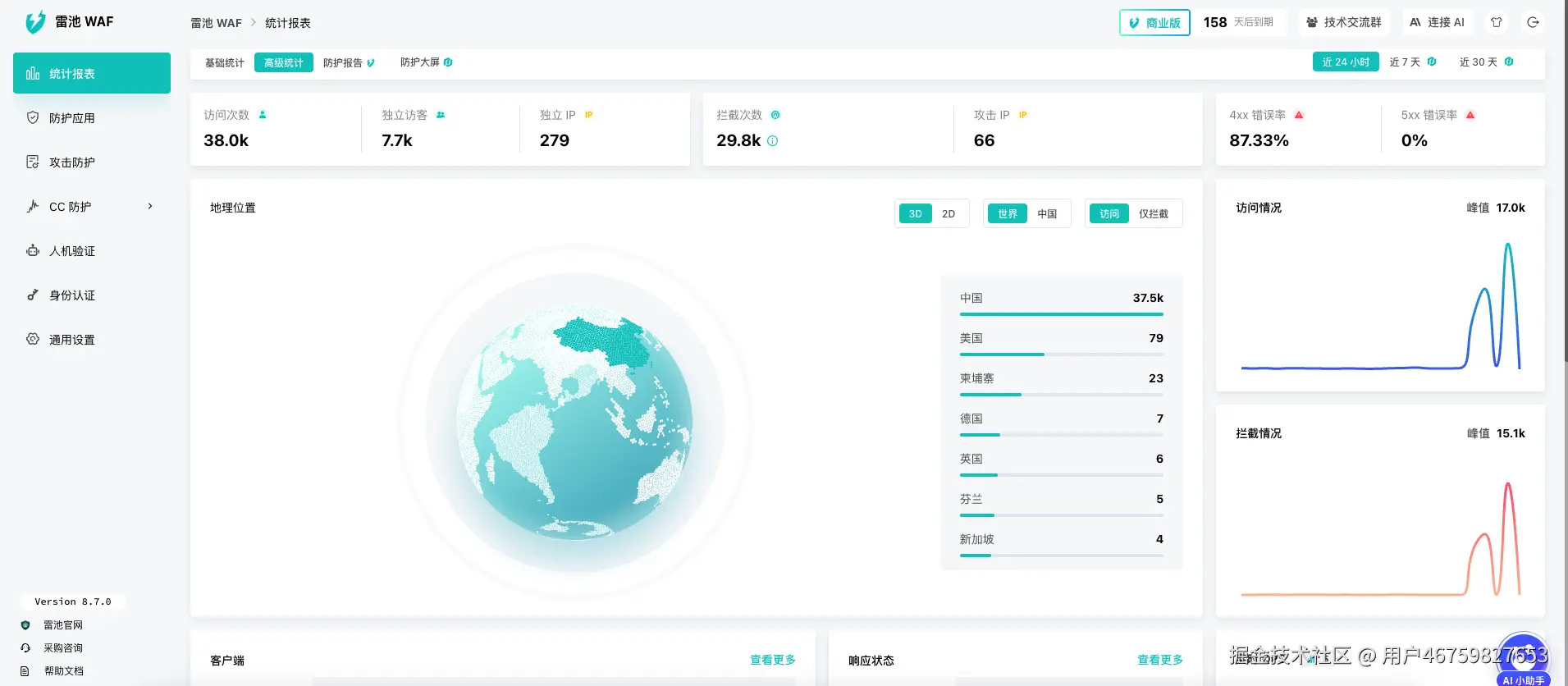
Task: Click the 新加坡 row in the country list
Action: [1062, 543]
